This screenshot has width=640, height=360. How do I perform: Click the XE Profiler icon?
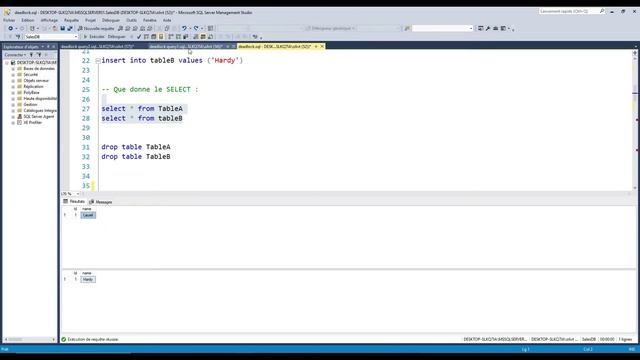19,122
